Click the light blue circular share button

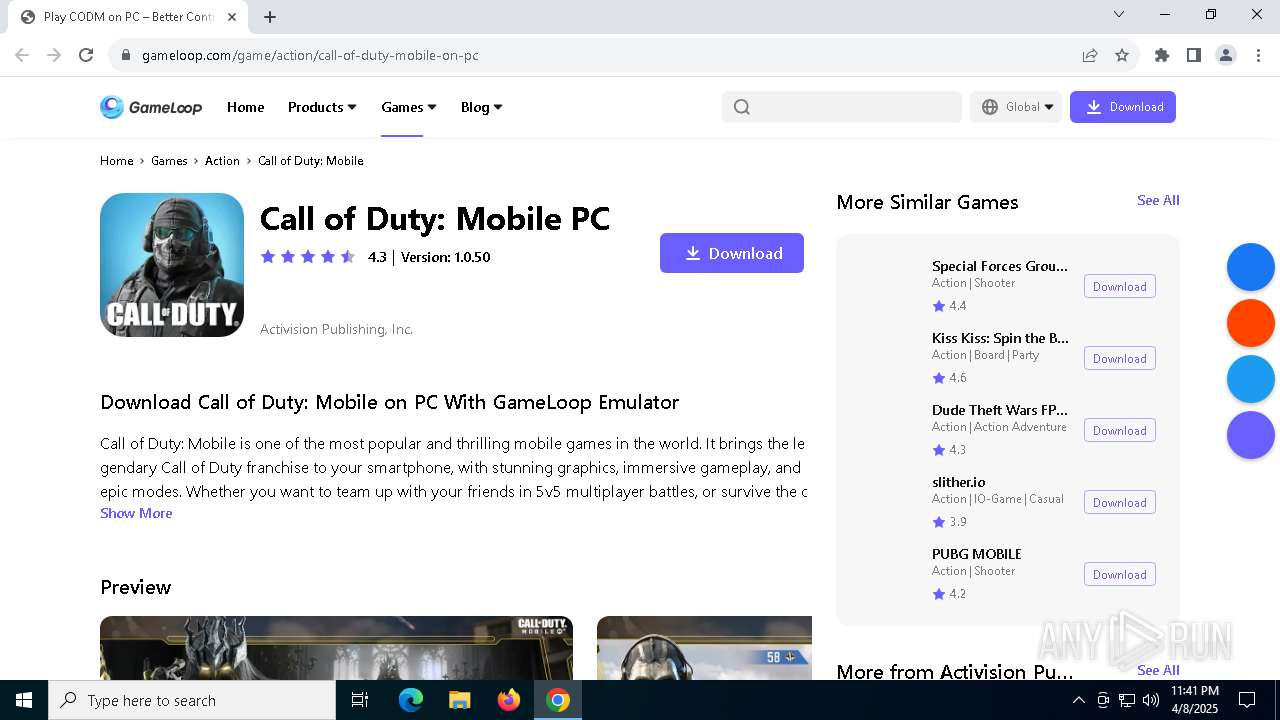tap(1251, 379)
